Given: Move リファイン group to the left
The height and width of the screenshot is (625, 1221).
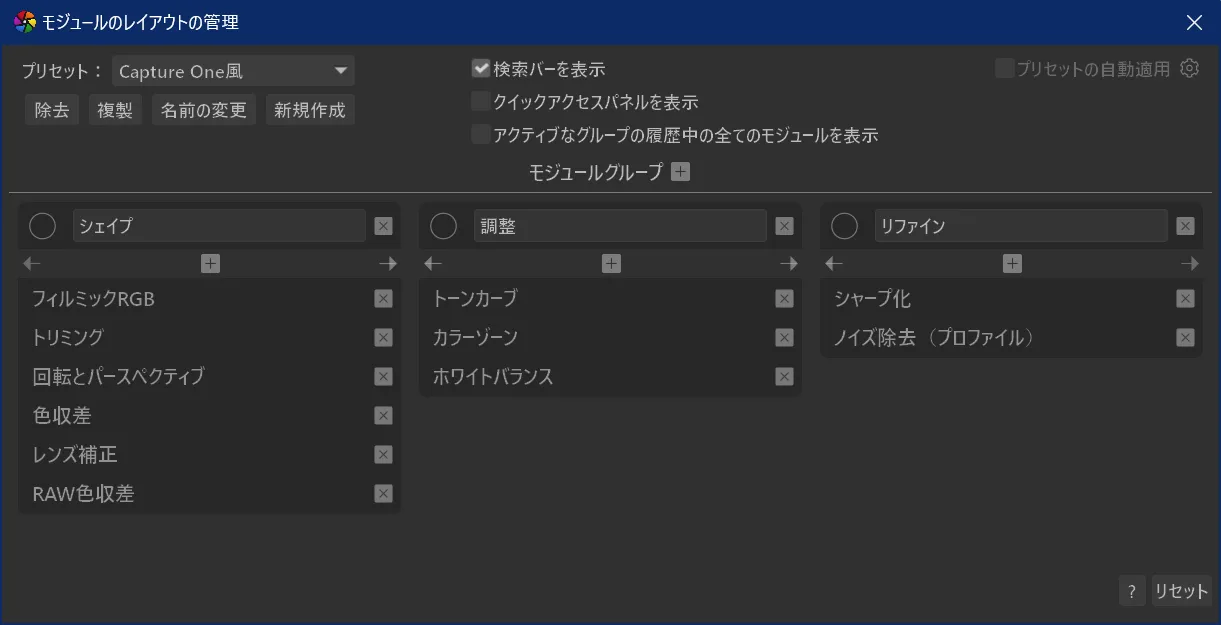Looking at the screenshot, I should (834, 264).
